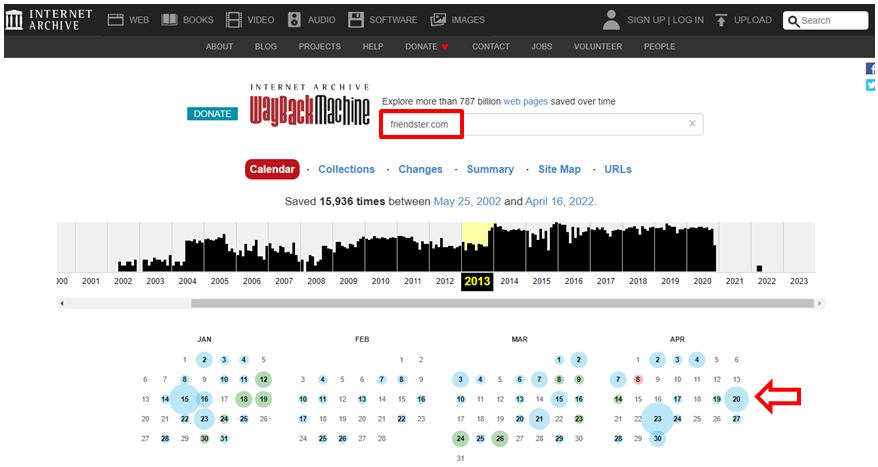Click the Sign Up | Log In link

click(665, 20)
